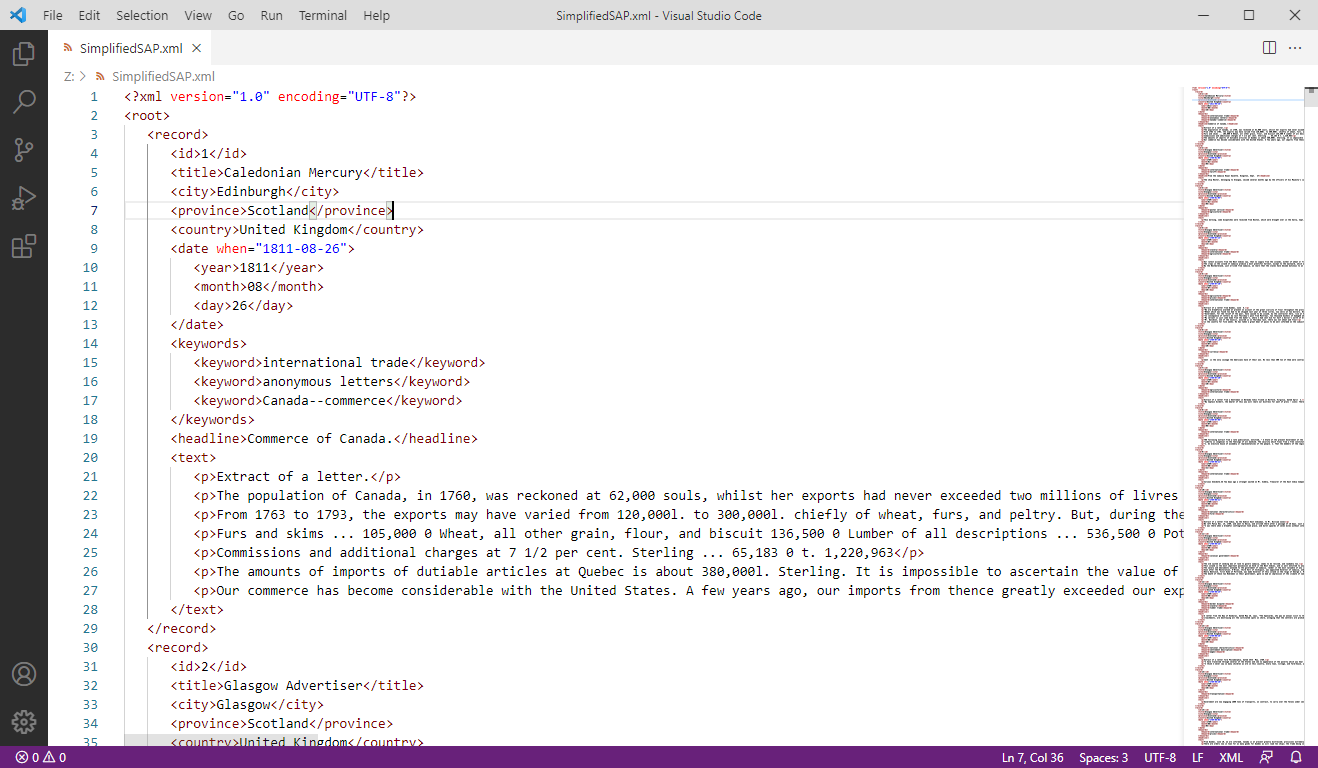The height and width of the screenshot is (768, 1318).
Task: Open the Run and Debug view
Action: (24, 198)
